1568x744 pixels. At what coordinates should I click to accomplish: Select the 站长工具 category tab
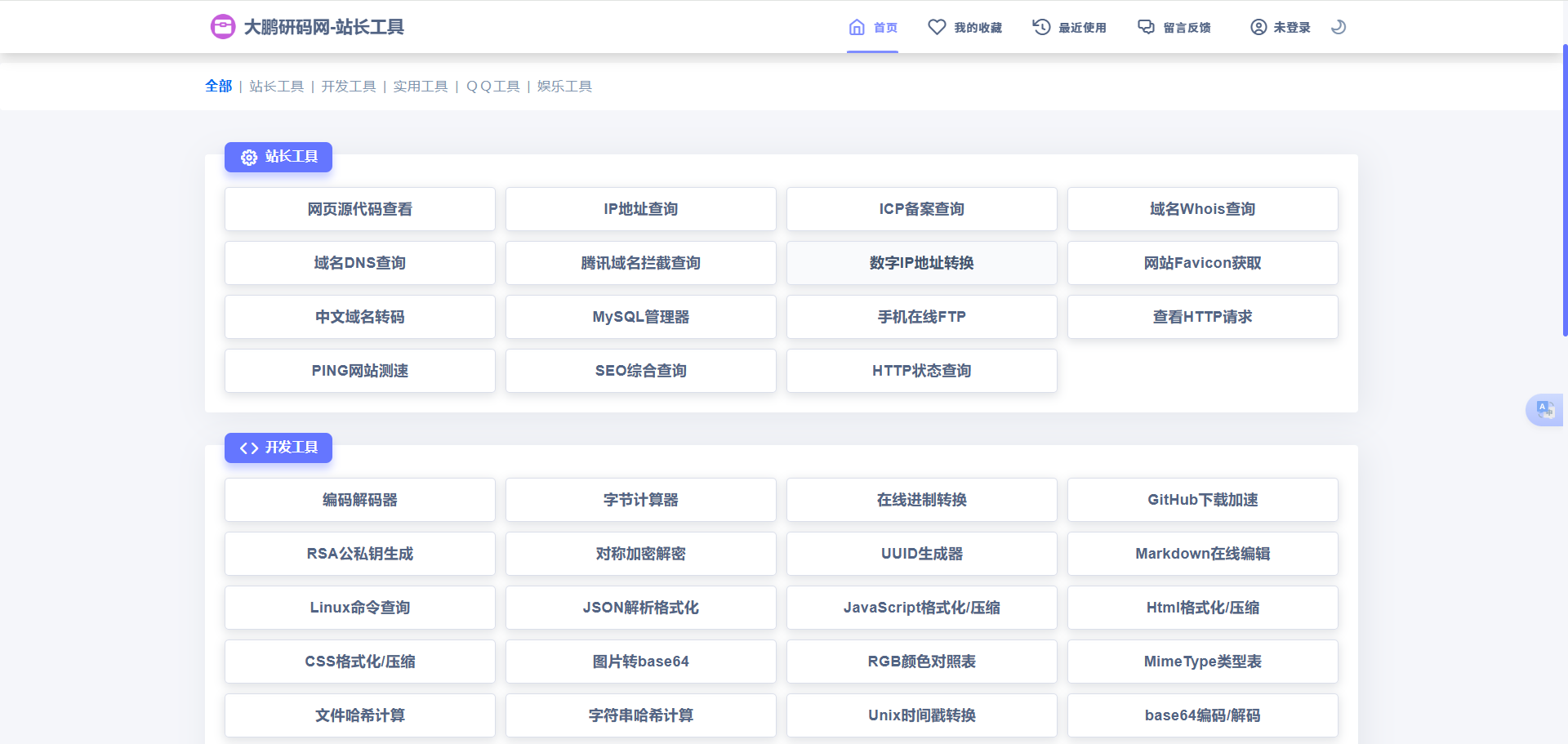coord(276,87)
